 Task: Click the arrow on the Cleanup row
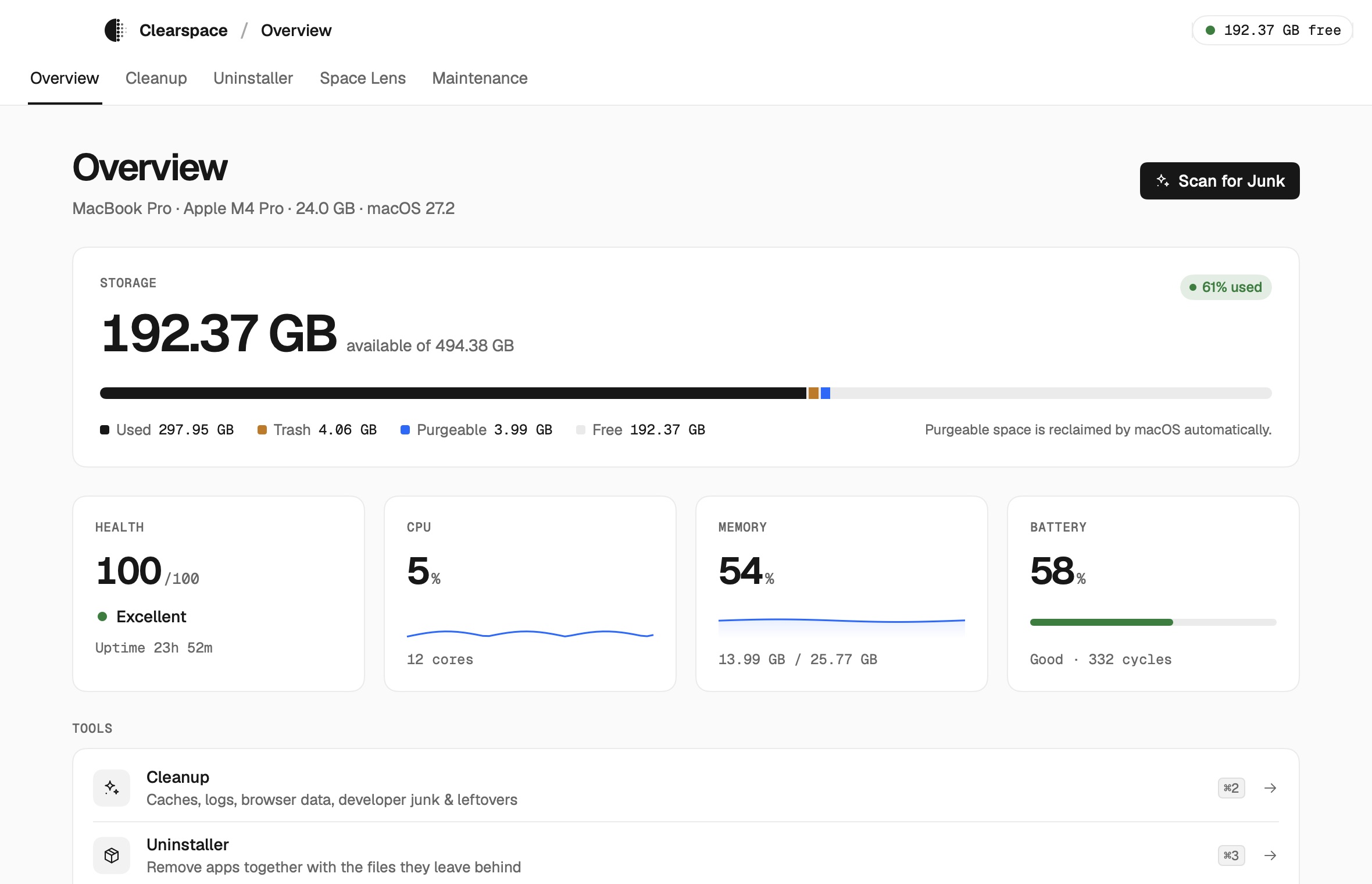(1270, 788)
